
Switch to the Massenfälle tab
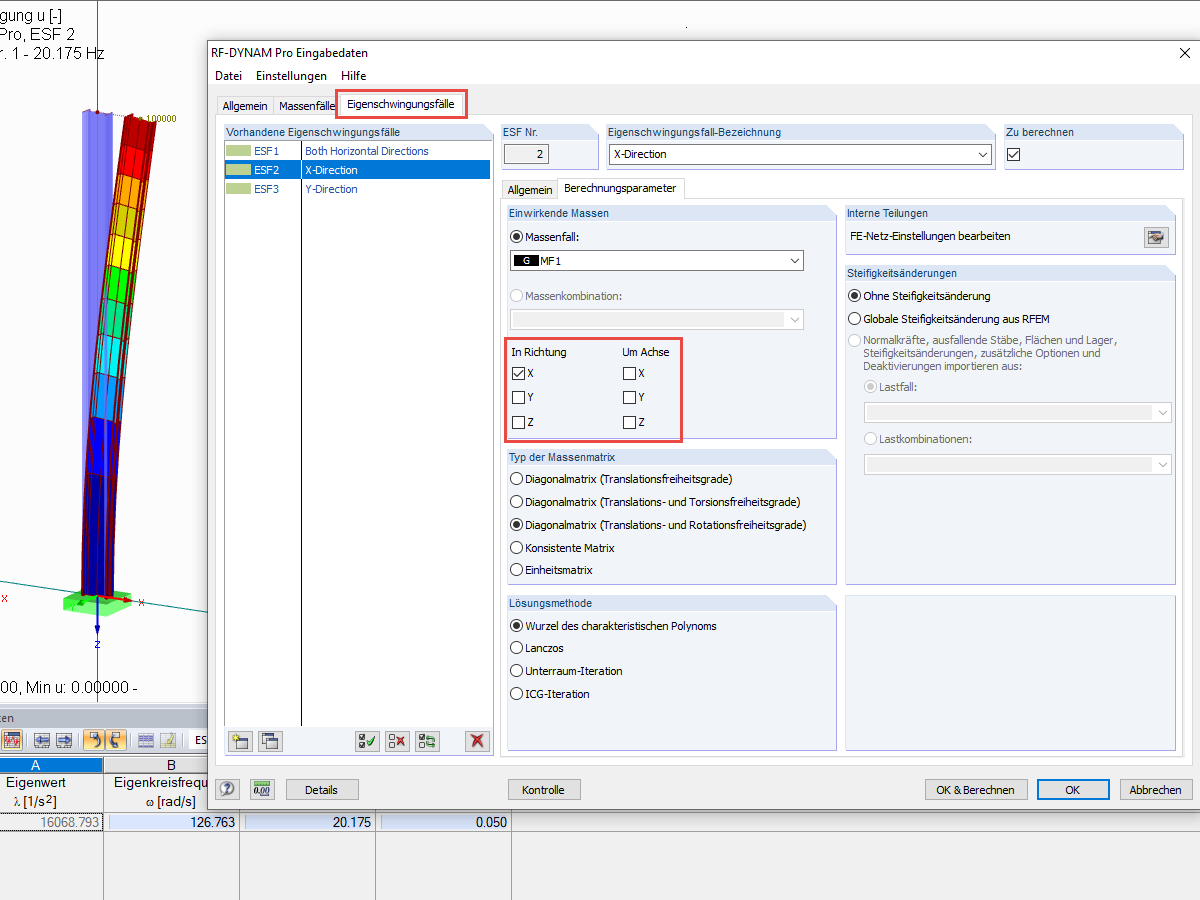point(306,106)
